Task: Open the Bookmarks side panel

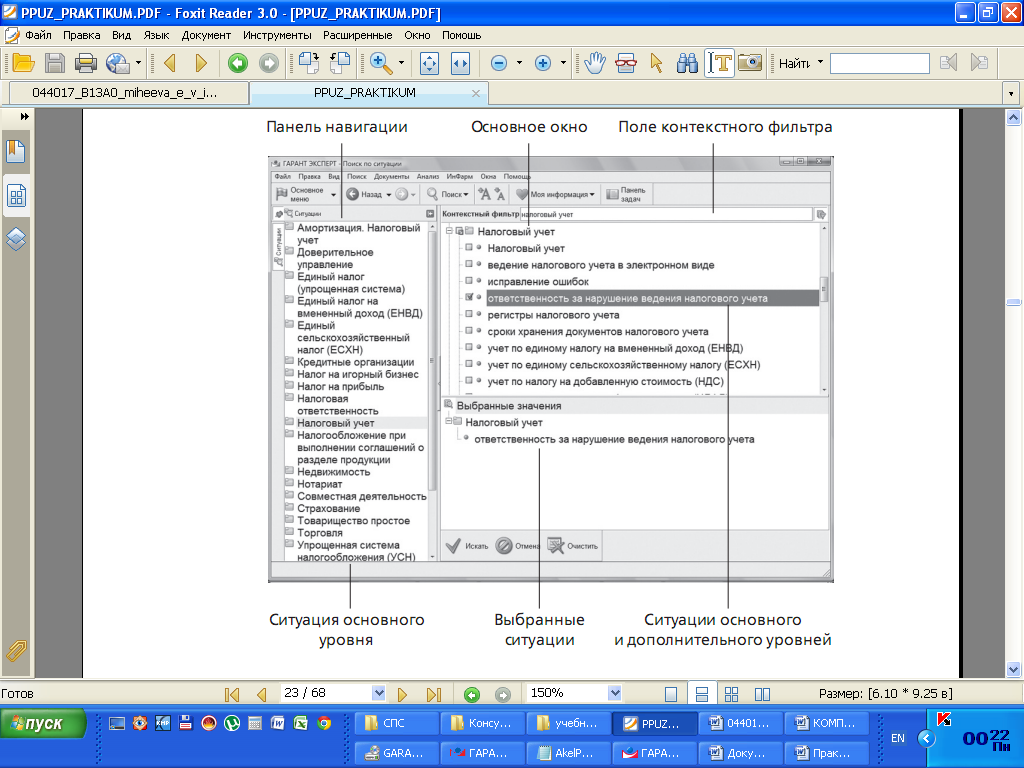Action: tap(16, 152)
